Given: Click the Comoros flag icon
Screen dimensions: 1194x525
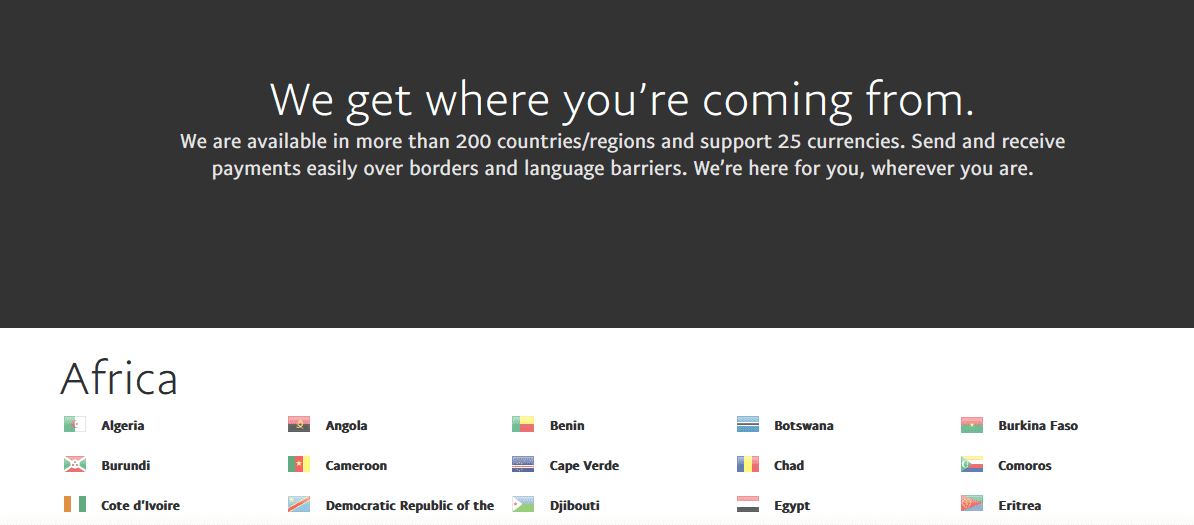Looking at the screenshot, I should [x=972, y=465].
